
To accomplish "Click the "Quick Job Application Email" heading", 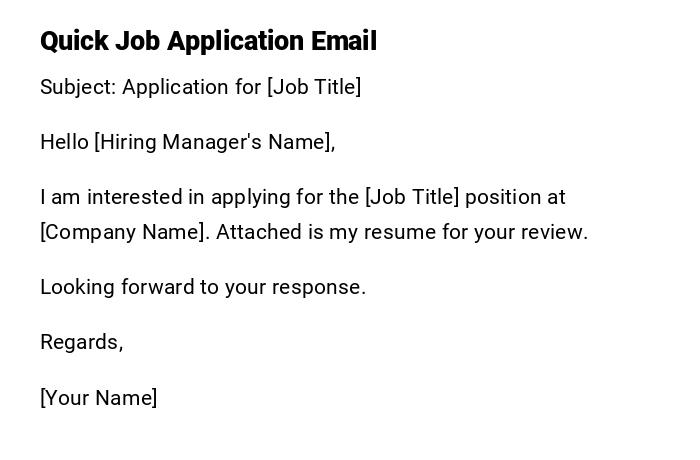I will click(208, 42).
